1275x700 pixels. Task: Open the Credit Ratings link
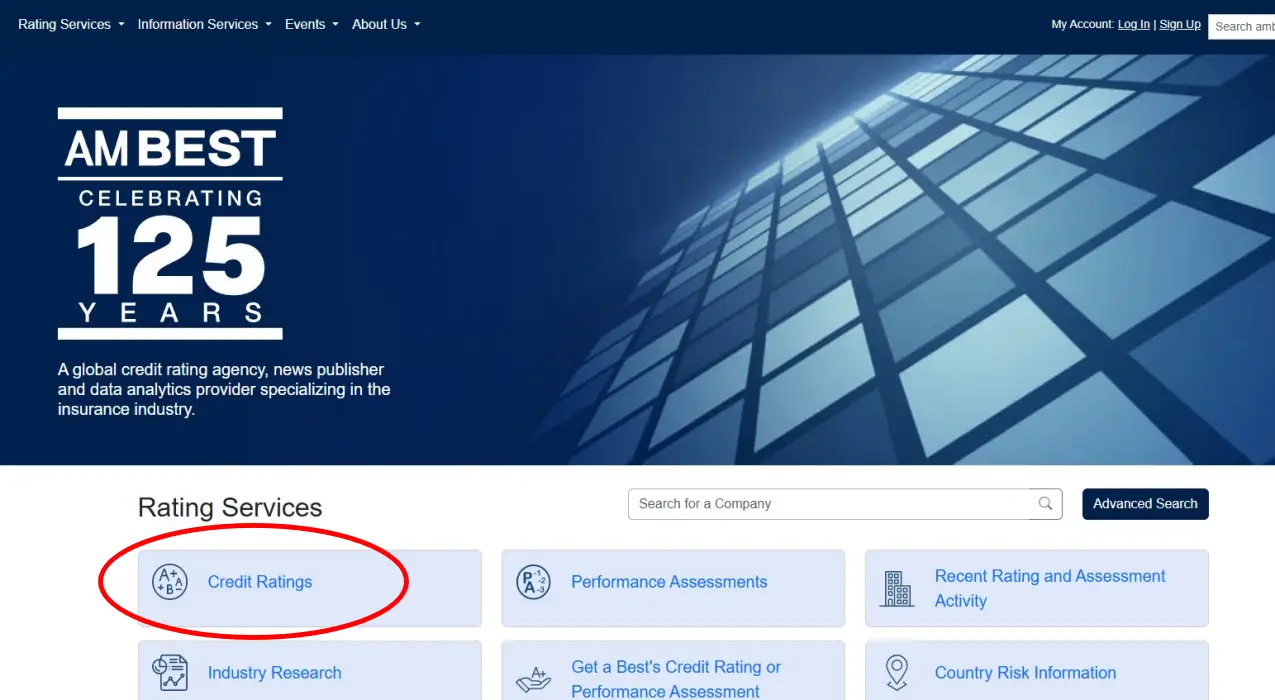click(x=260, y=582)
